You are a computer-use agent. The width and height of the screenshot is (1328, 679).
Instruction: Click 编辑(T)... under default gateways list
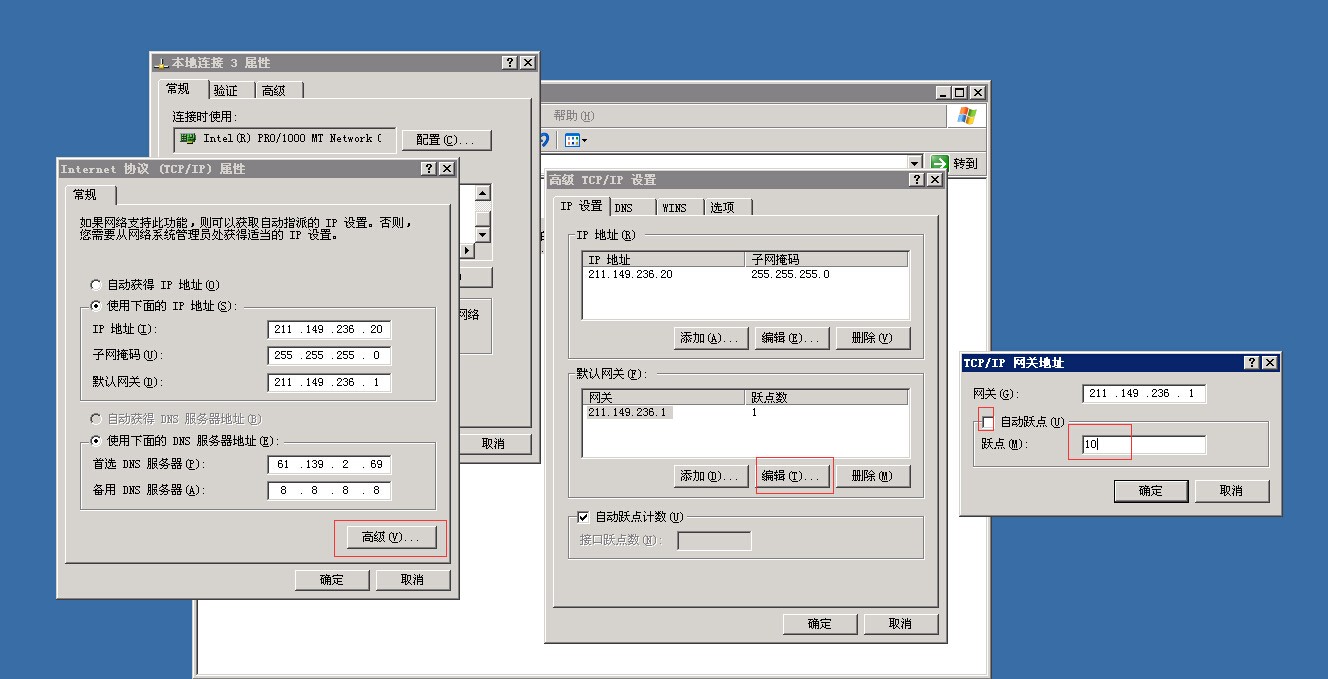pyautogui.click(x=795, y=476)
